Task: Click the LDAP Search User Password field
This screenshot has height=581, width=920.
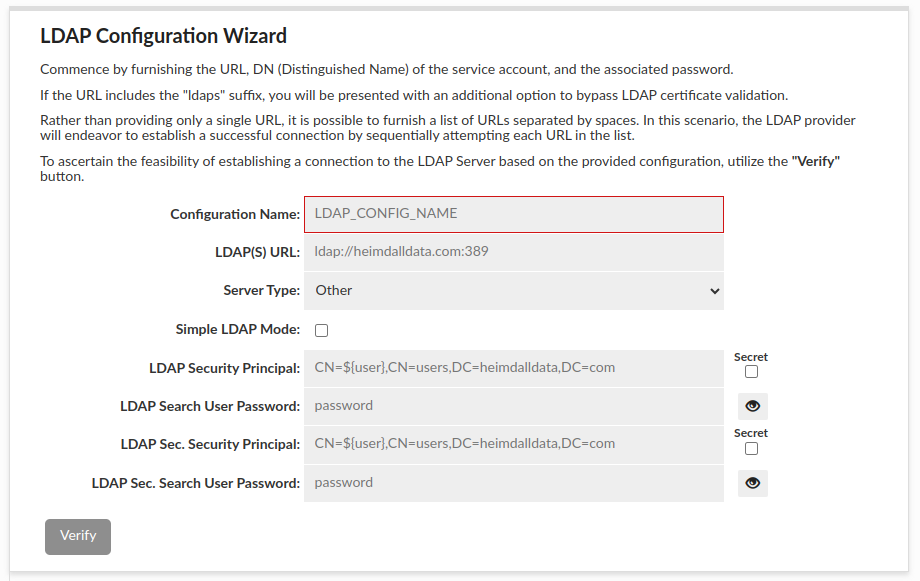Action: click(x=513, y=406)
